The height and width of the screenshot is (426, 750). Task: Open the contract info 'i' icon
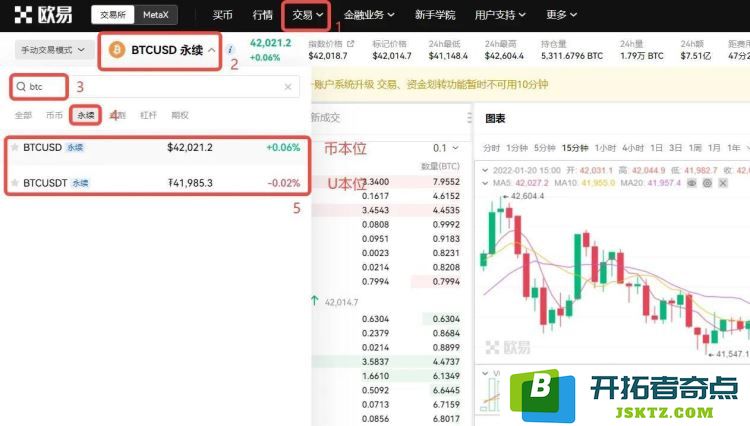231,50
